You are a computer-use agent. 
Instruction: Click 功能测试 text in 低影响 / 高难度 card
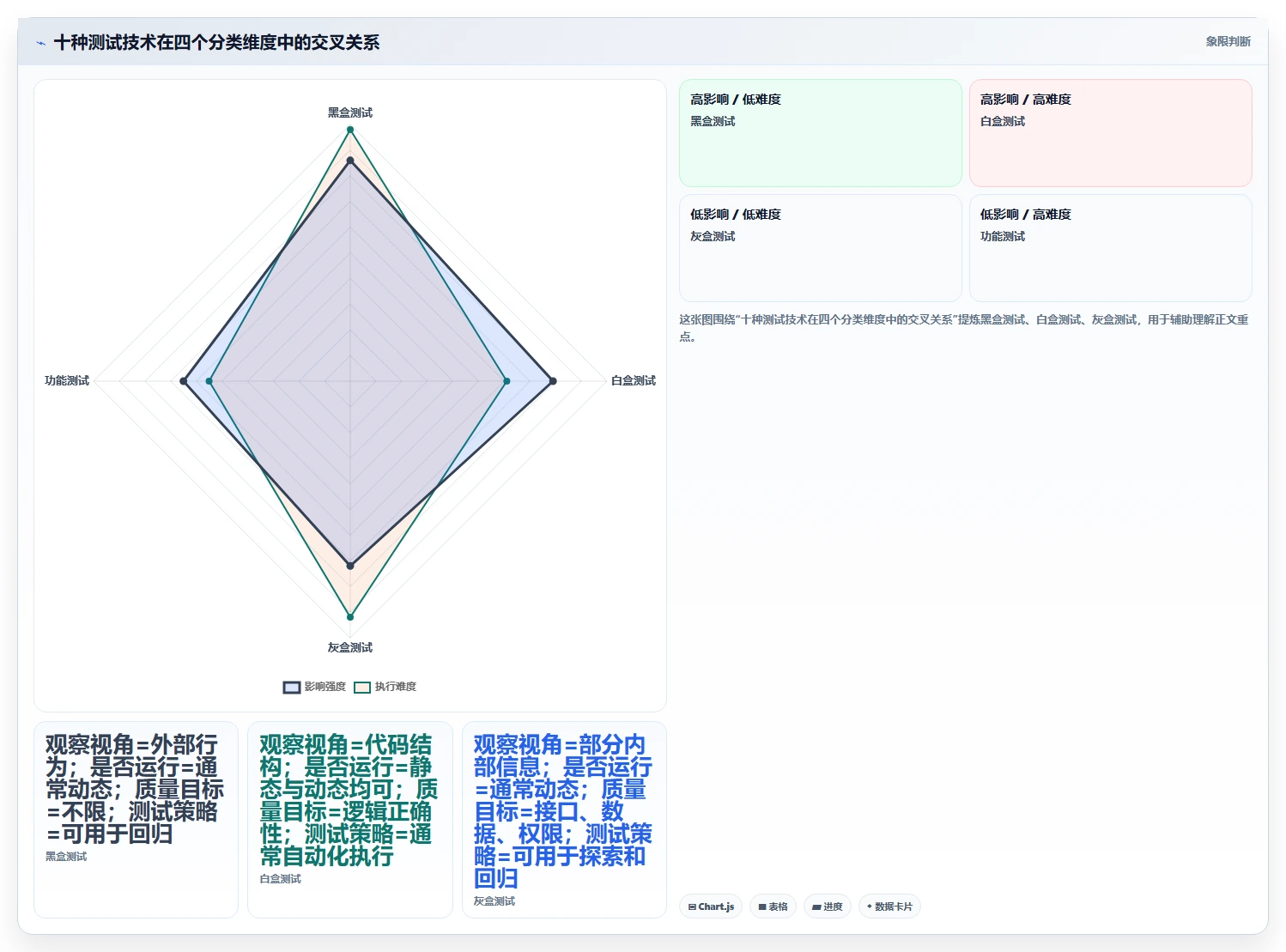1003,236
